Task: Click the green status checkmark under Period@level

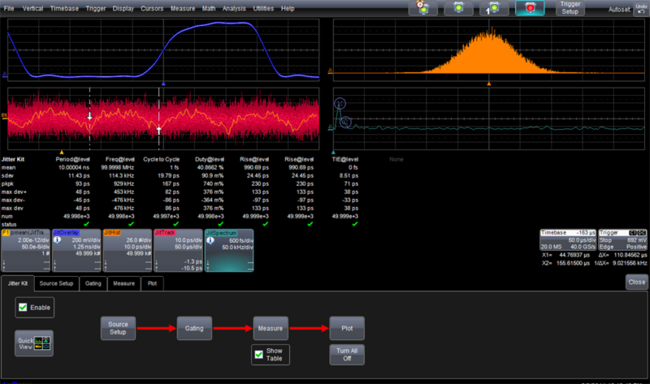Action: pos(86,224)
